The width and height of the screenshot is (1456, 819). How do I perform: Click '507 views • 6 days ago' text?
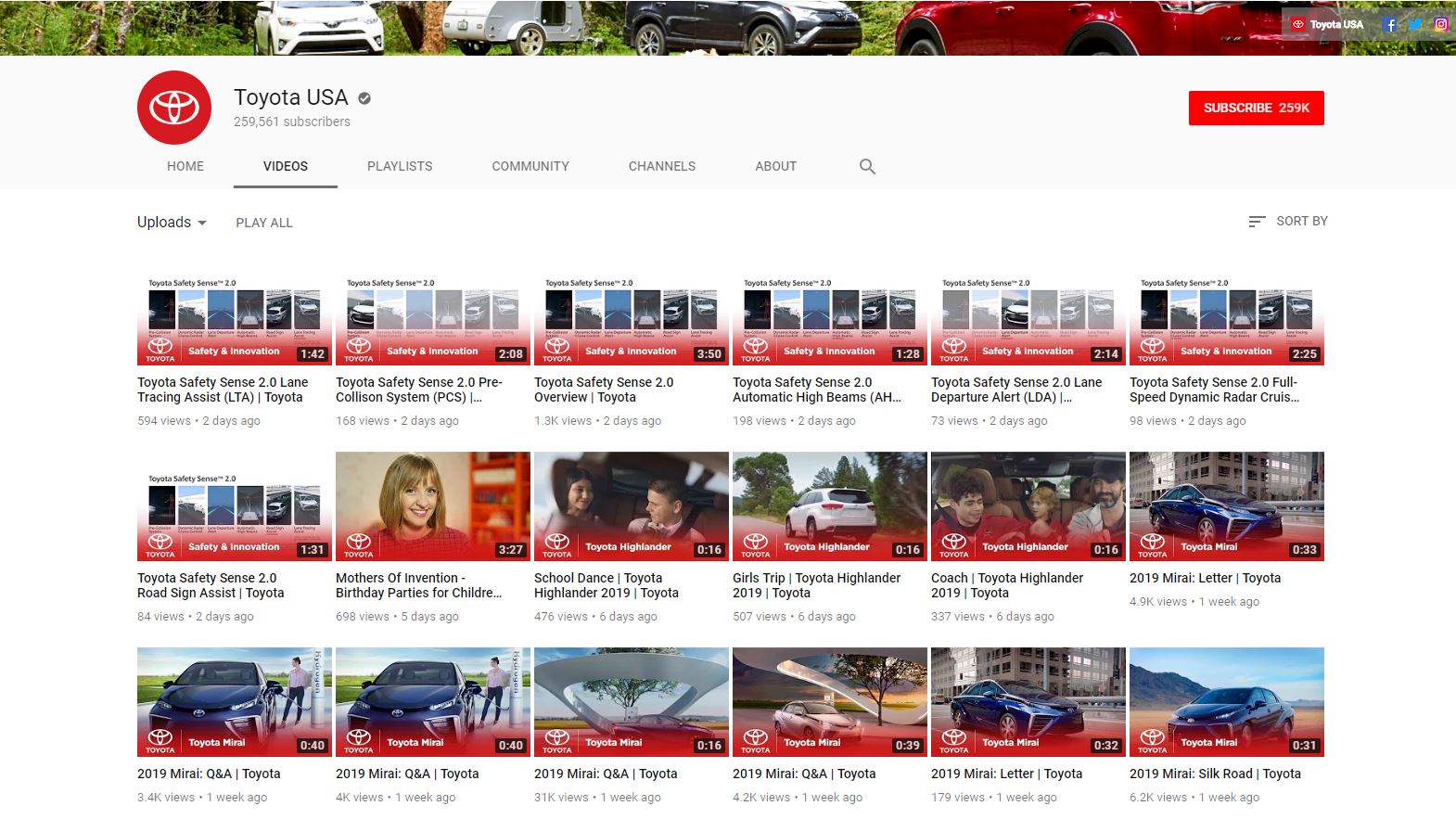coord(794,617)
